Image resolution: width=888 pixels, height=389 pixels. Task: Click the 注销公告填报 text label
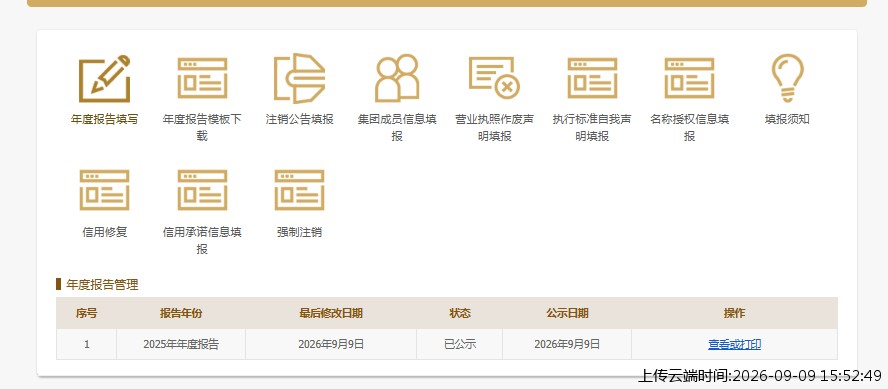[300, 119]
